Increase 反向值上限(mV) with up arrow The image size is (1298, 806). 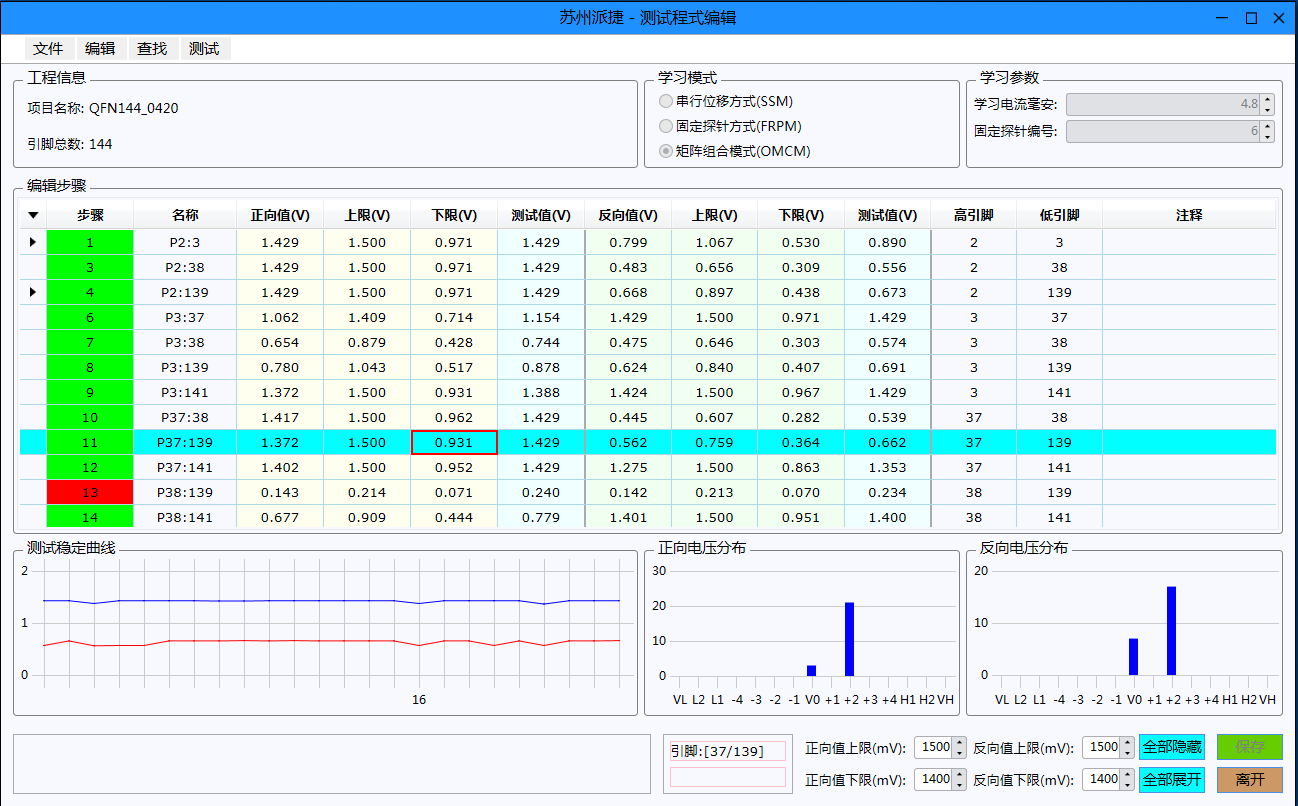point(1128,742)
